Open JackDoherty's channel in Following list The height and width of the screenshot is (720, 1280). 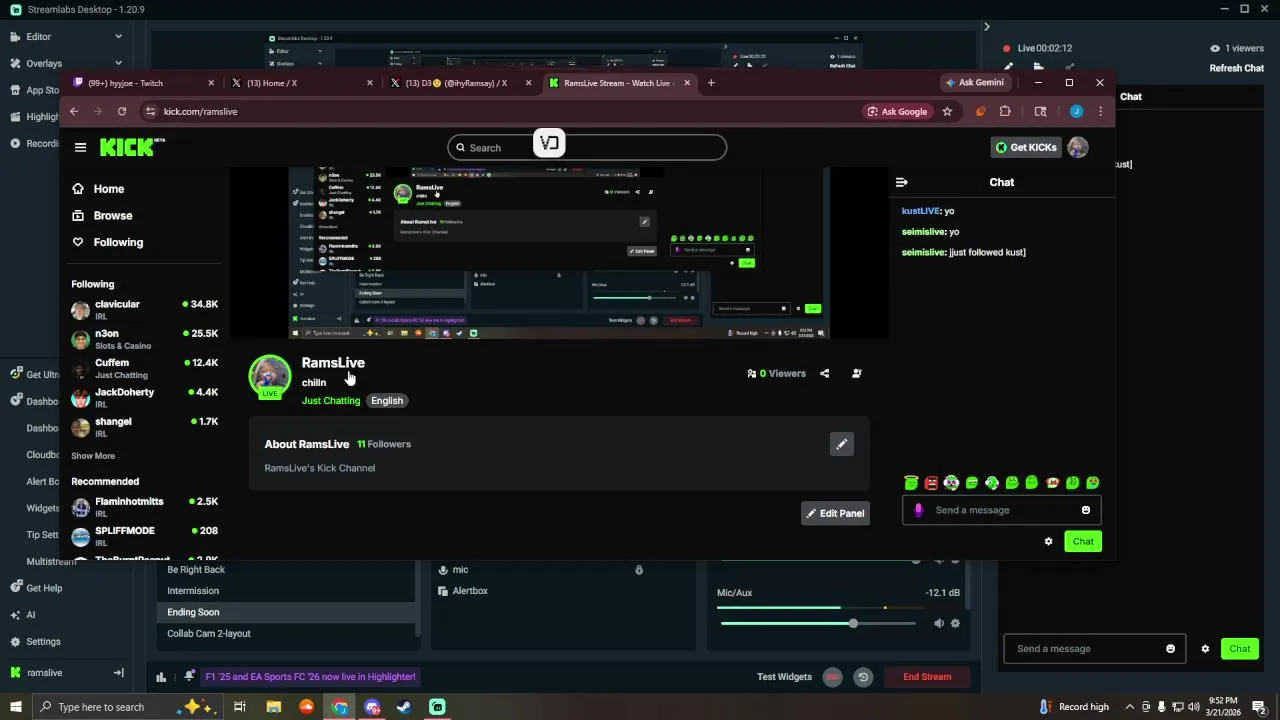(x=145, y=397)
